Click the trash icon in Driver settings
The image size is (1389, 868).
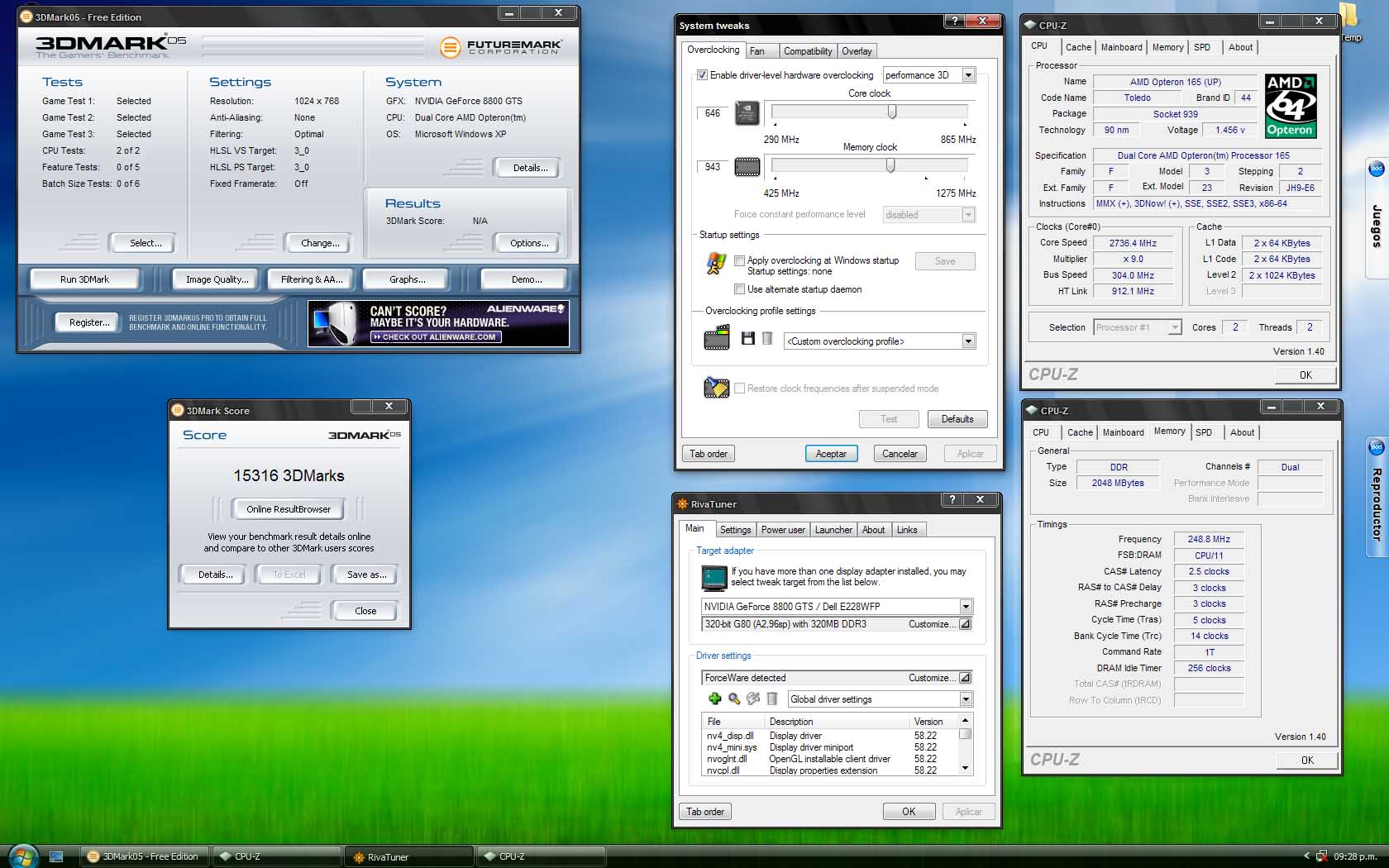tap(771, 699)
